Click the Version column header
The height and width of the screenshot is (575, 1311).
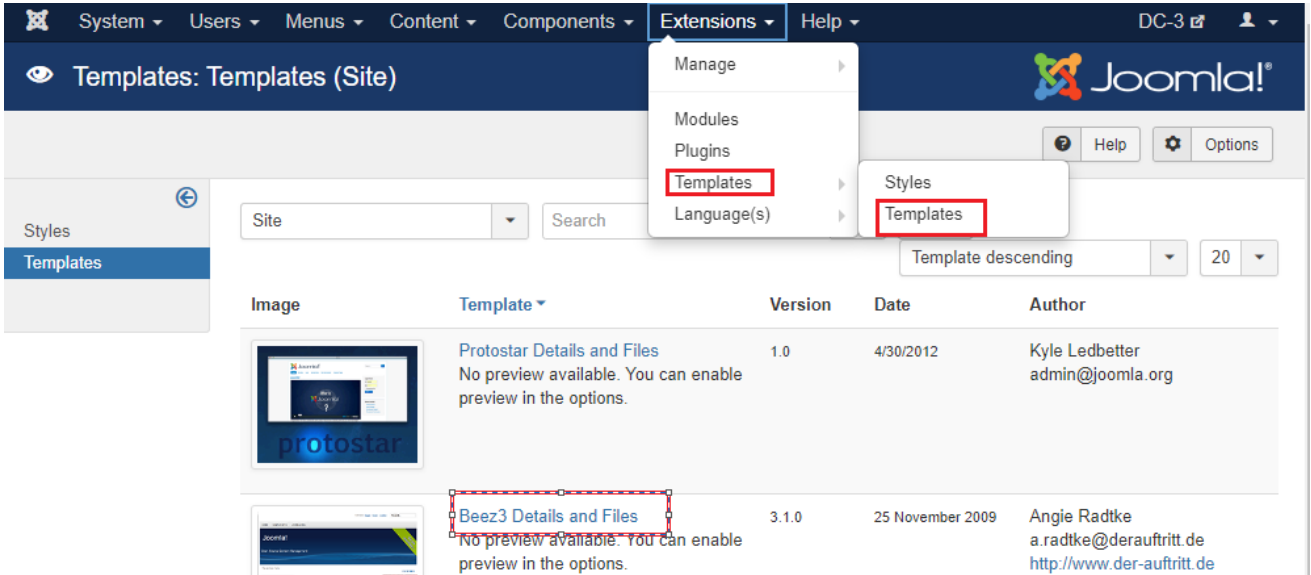click(x=800, y=305)
